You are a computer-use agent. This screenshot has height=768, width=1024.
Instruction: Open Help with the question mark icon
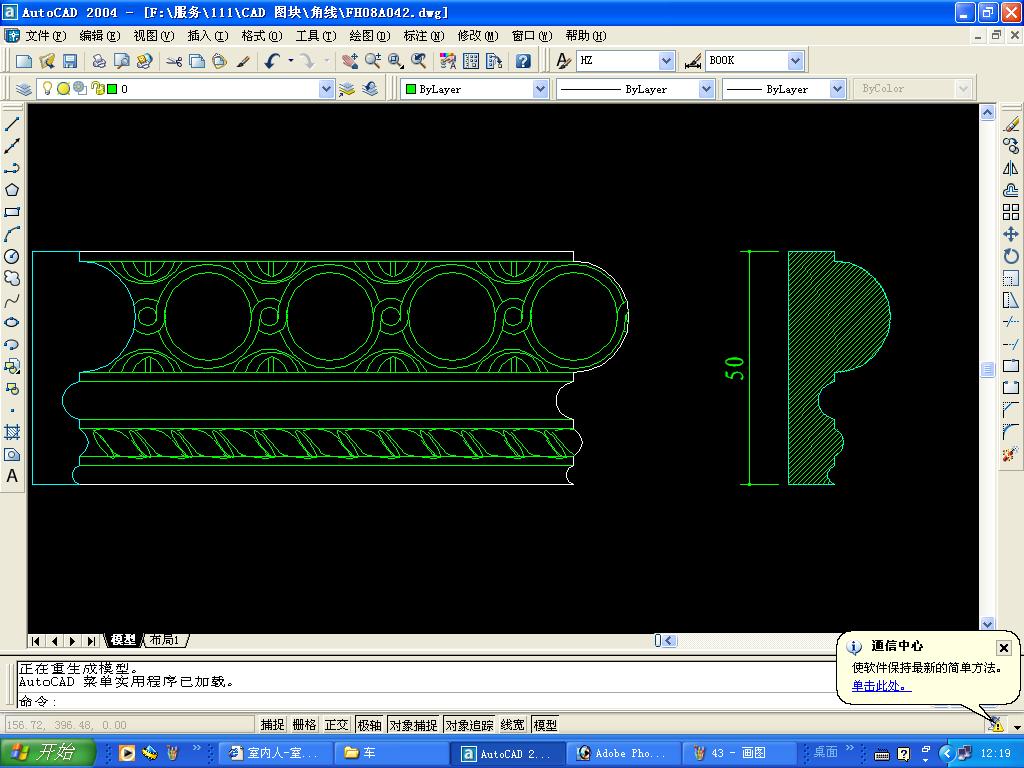tap(522, 61)
